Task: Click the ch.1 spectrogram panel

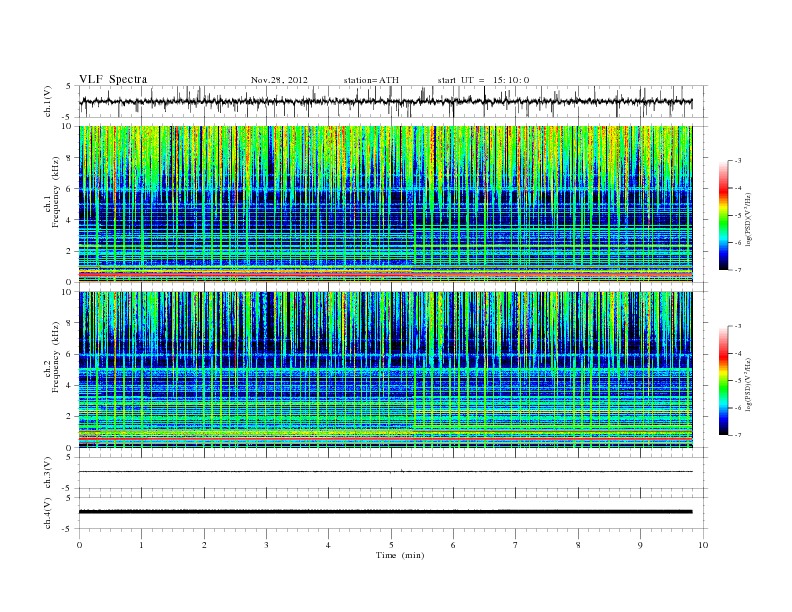Action: tap(385, 204)
